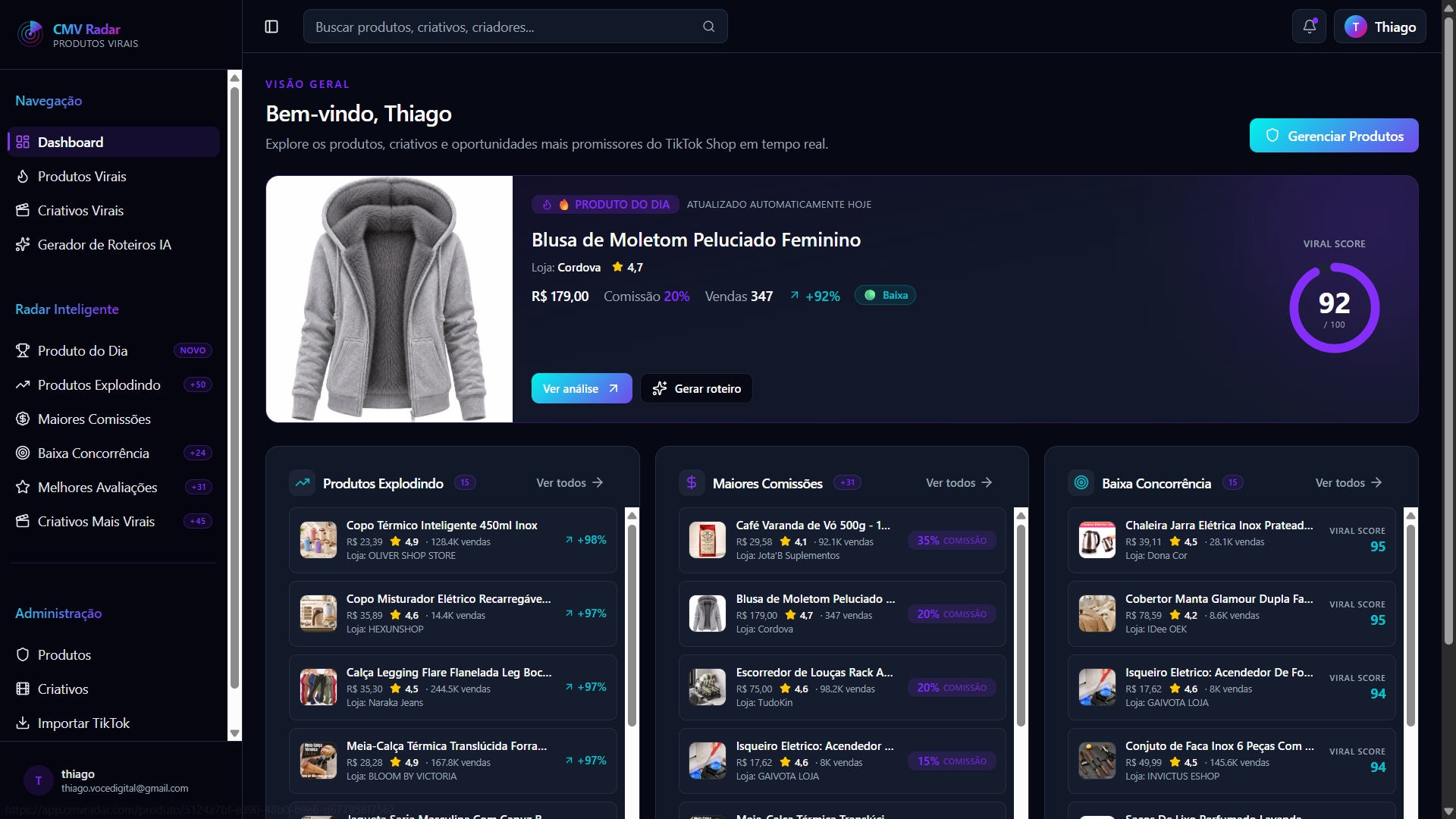Open Meia-Calça Térmica Translúcida product
The image size is (1456, 819).
[x=453, y=761]
